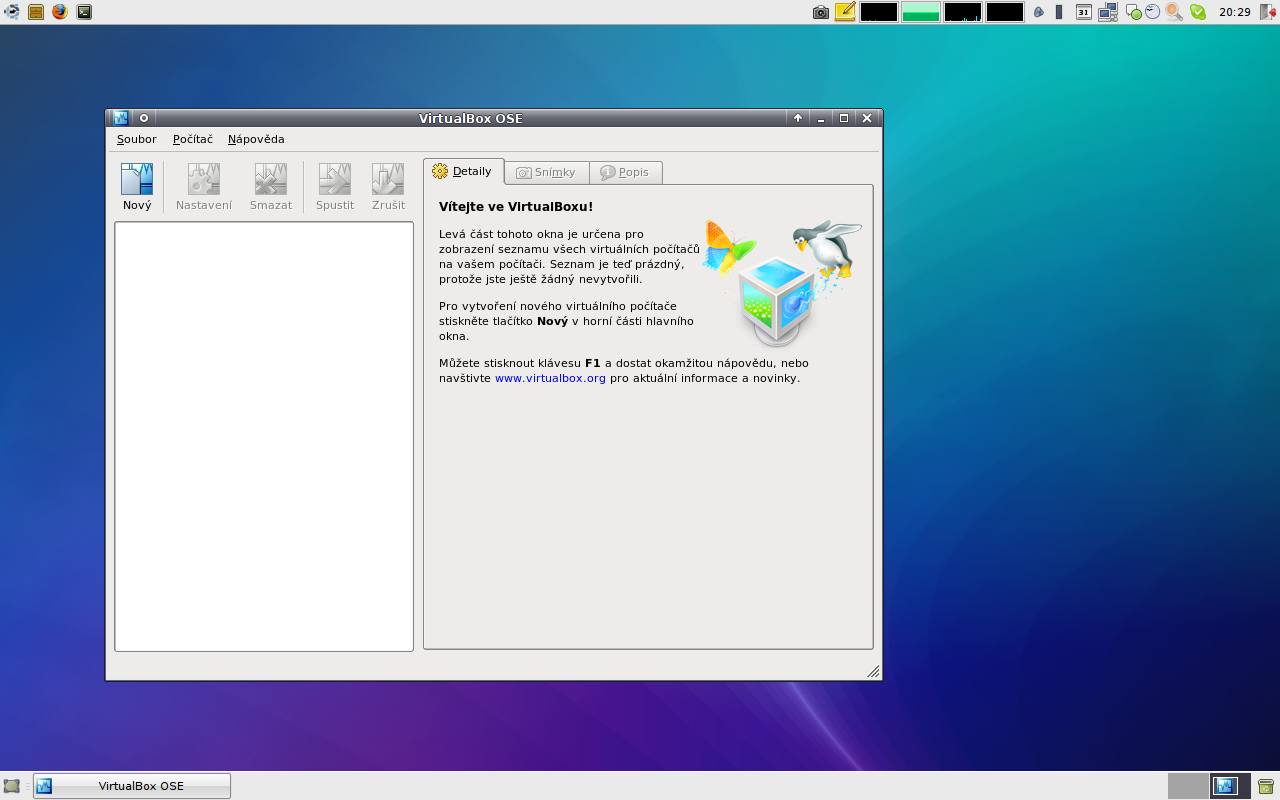Open the Počítač menu
1280x800 pixels.
[x=193, y=139]
